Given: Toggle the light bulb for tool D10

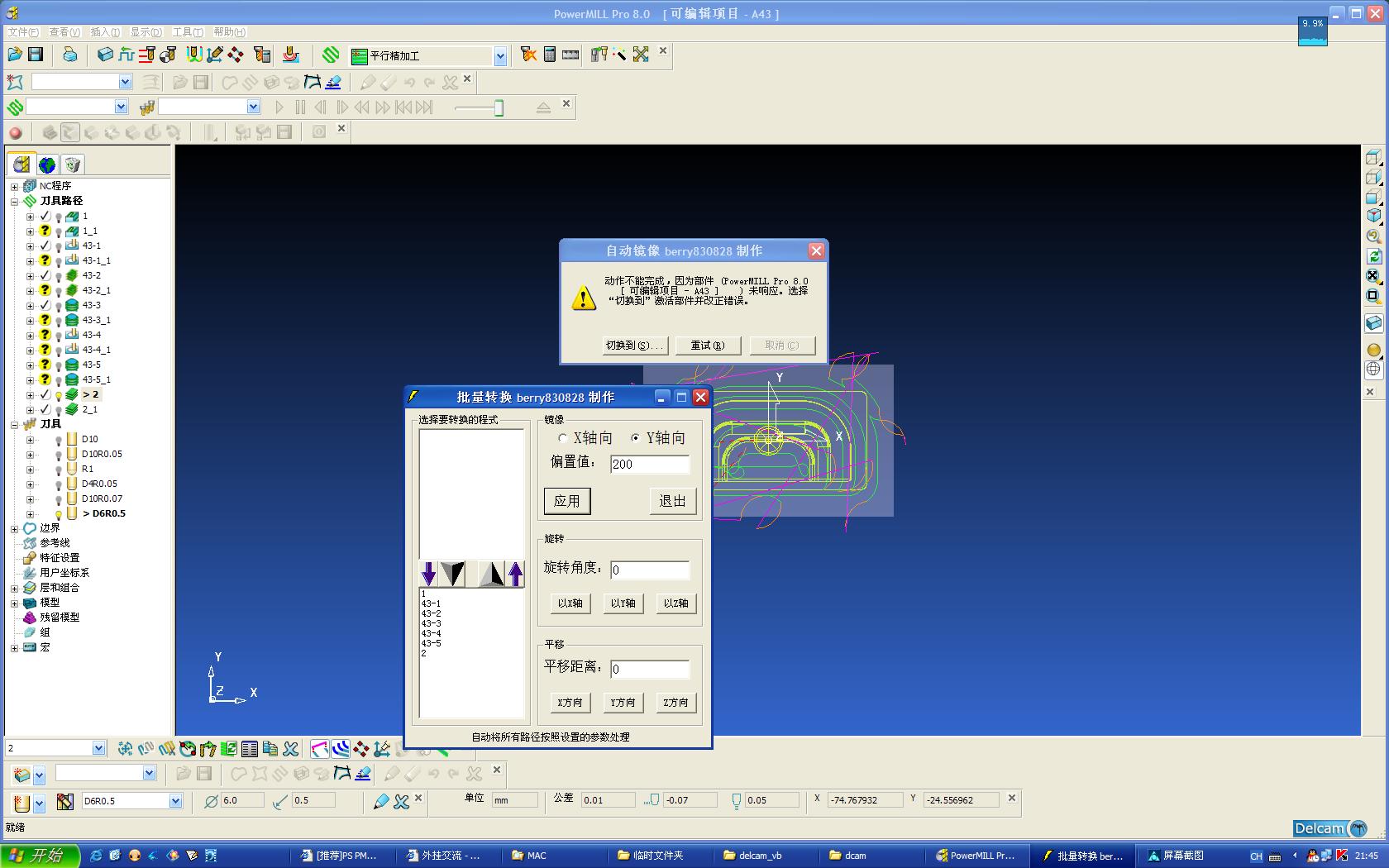Looking at the screenshot, I should (59, 440).
